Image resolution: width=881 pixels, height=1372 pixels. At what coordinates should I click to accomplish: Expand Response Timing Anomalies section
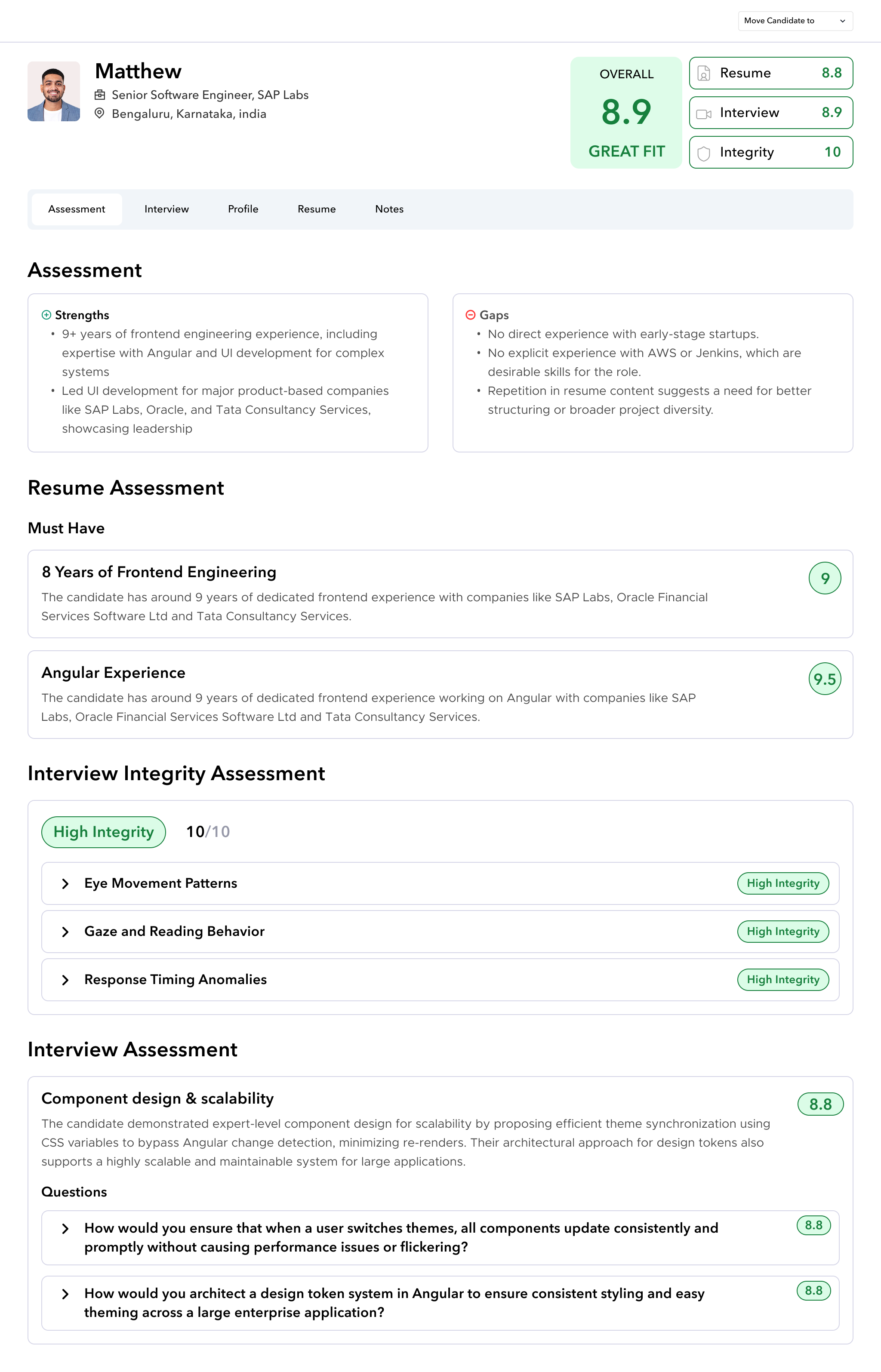[x=65, y=980]
